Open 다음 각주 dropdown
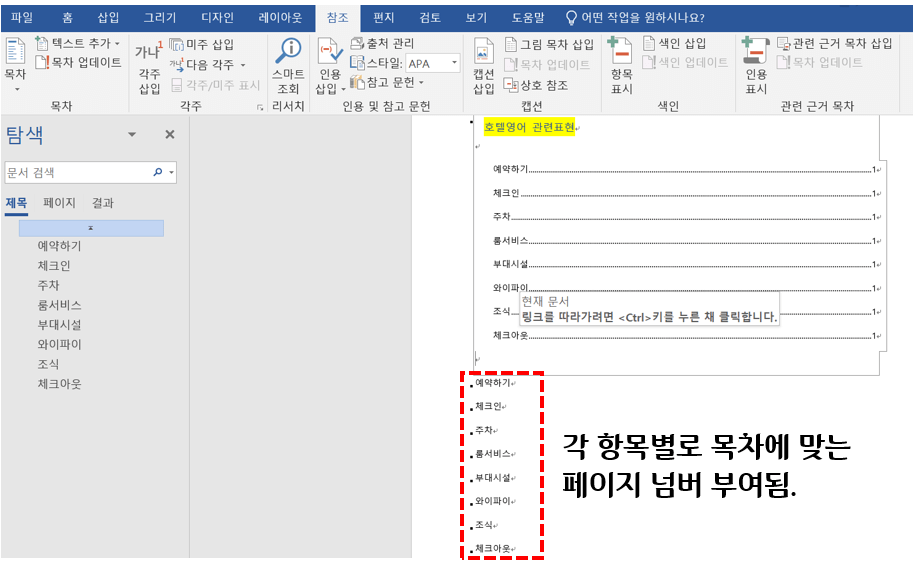This screenshot has height=571, width=913. (207, 65)
